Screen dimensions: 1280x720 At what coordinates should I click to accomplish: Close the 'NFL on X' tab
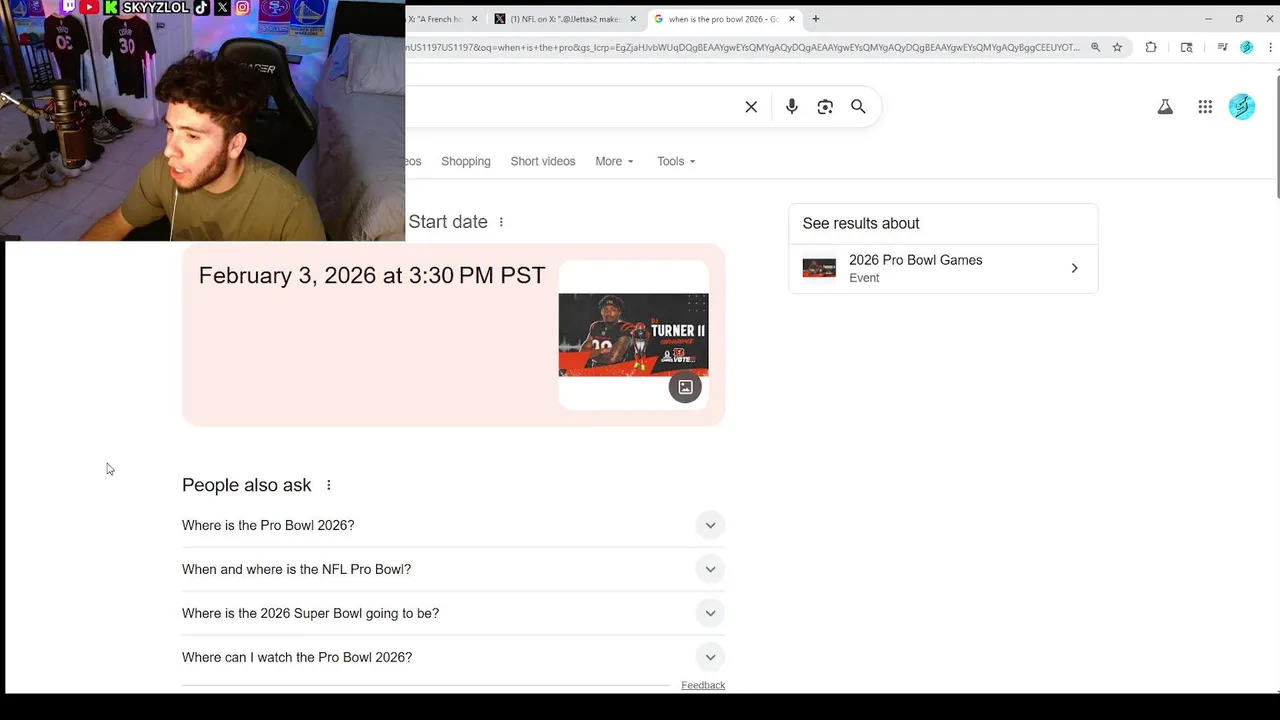point(633,19)
